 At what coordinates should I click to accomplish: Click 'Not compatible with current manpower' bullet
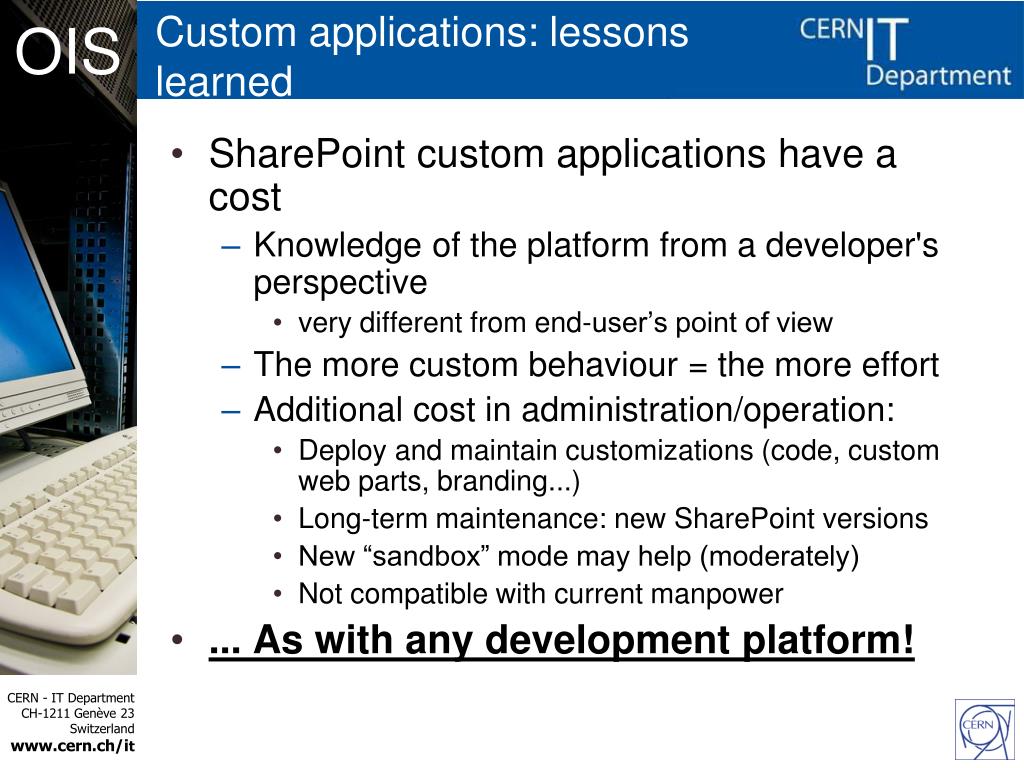540,594
